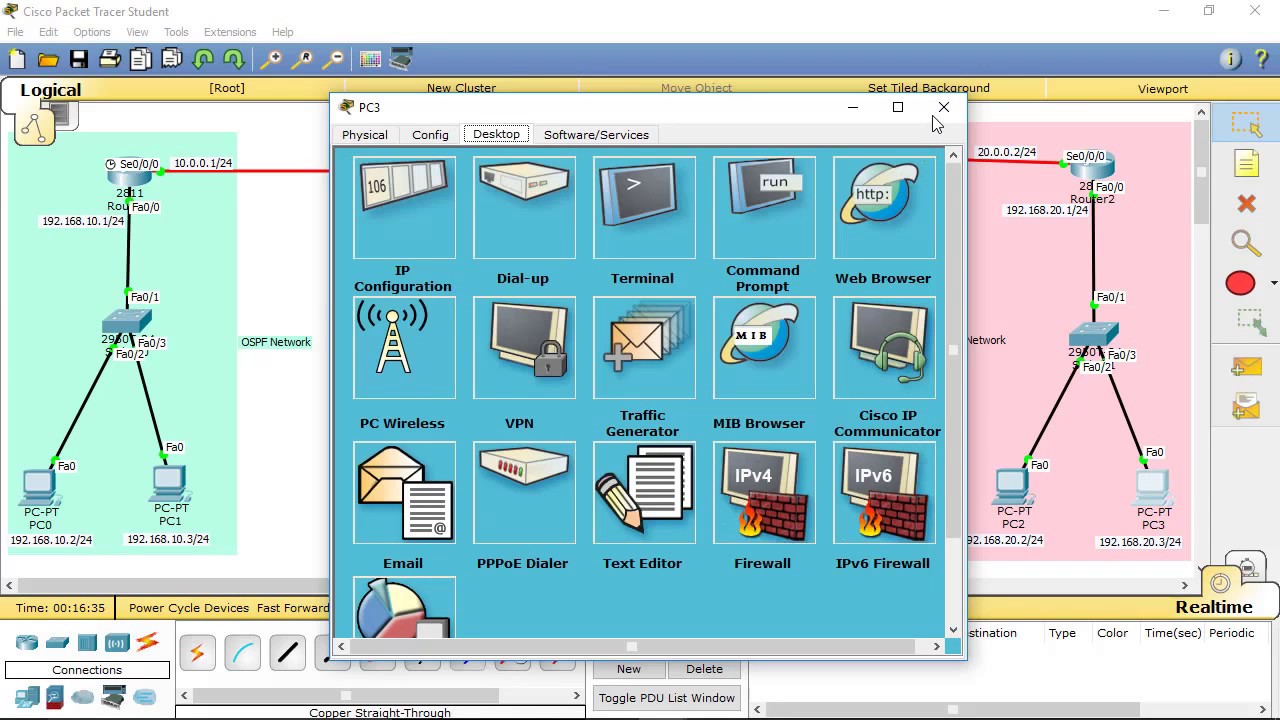Image resolution: width=1280 pixels, height=720 pixels.
Task: Launch the Text Editor
Action: 644,492
